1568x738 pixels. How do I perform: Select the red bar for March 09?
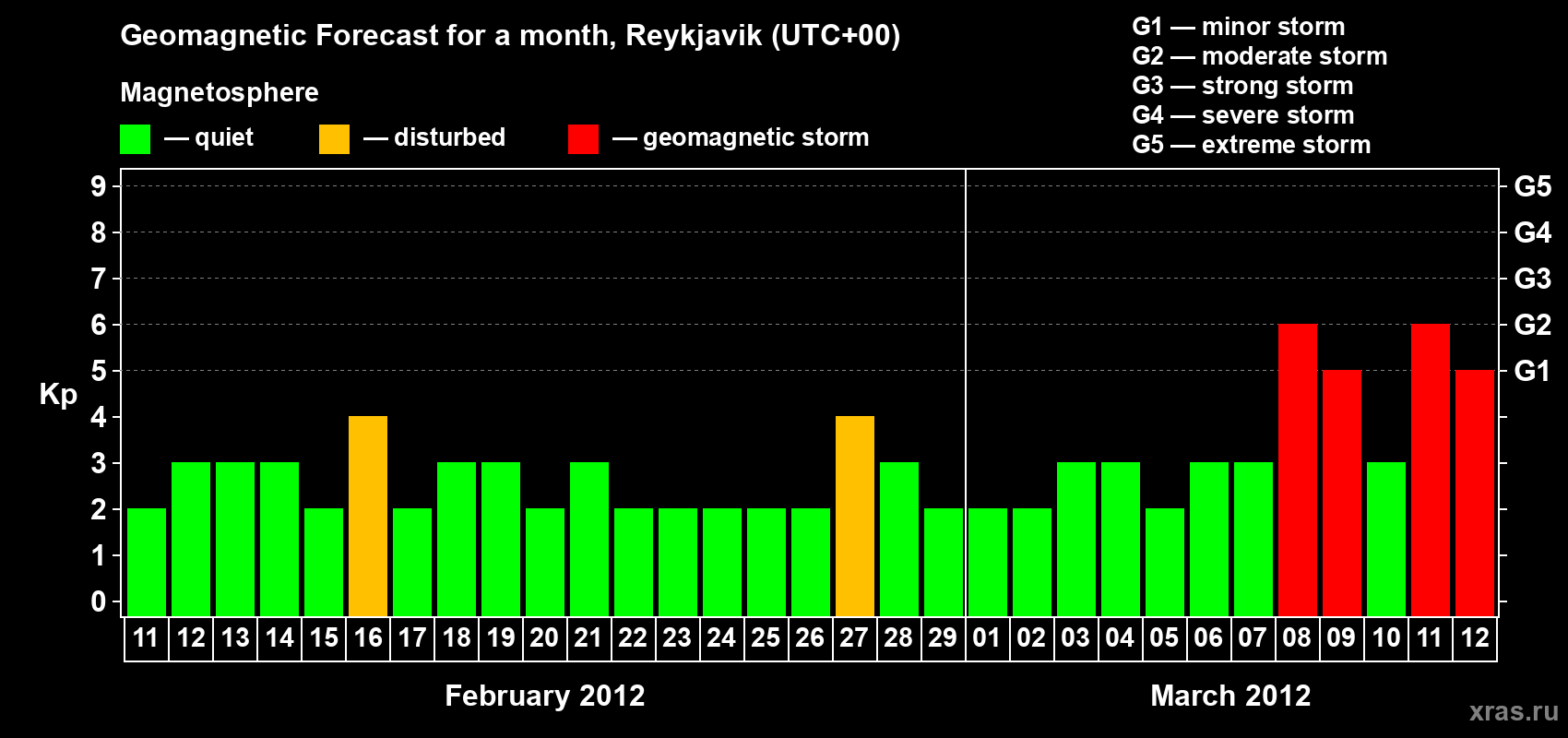coord(1342,493)
